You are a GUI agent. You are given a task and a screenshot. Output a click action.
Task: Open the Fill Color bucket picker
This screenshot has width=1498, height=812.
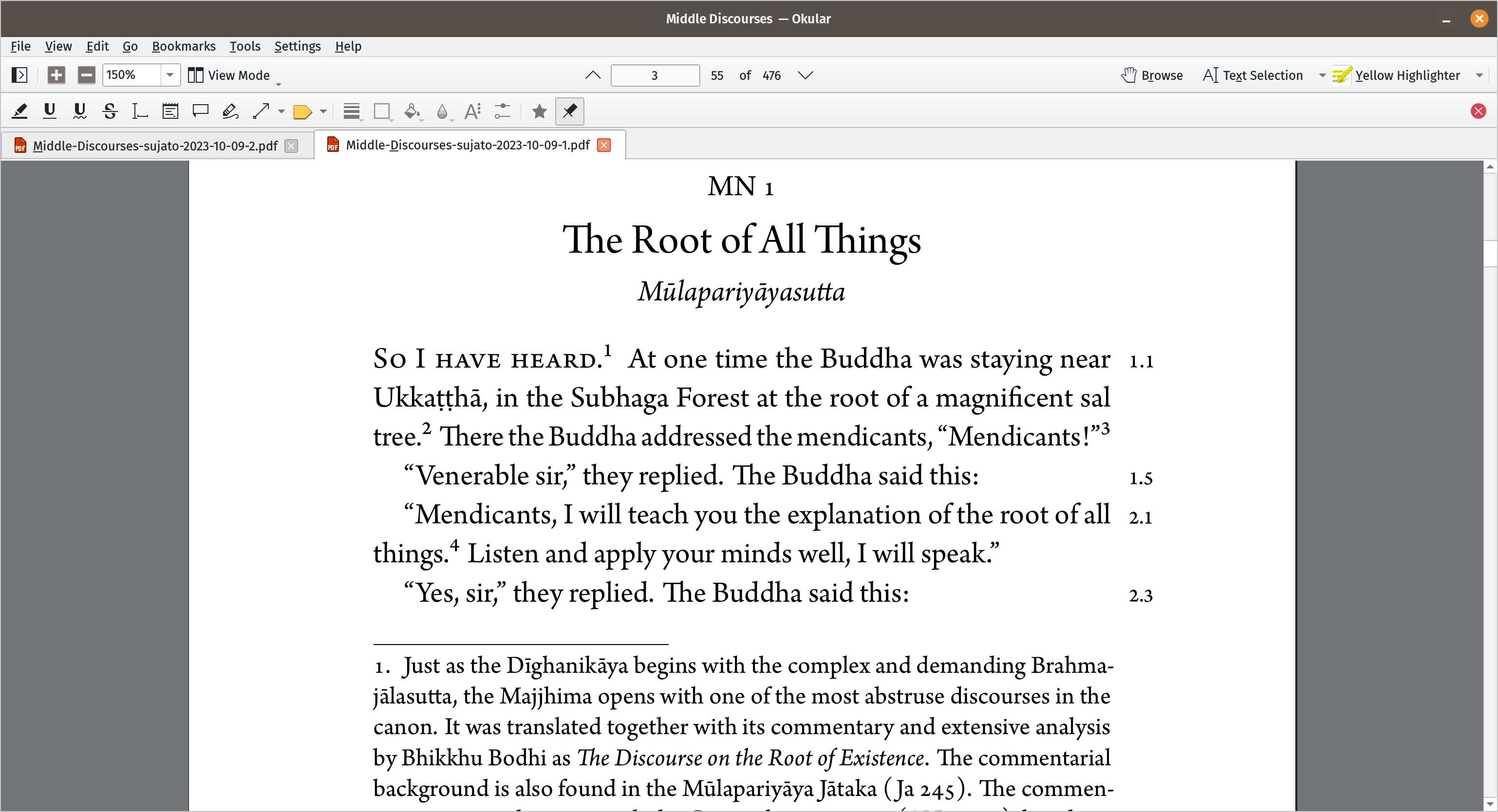[x=412, y=111]
